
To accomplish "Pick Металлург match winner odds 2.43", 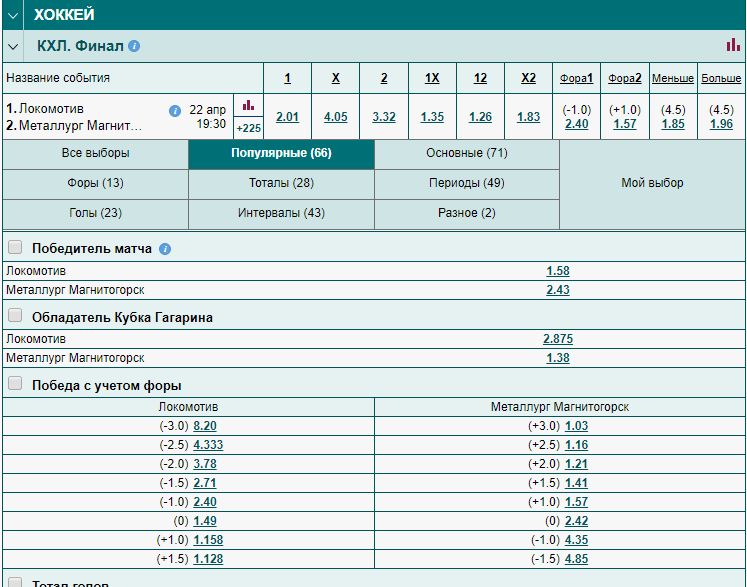I will click(x=558, y=290).
